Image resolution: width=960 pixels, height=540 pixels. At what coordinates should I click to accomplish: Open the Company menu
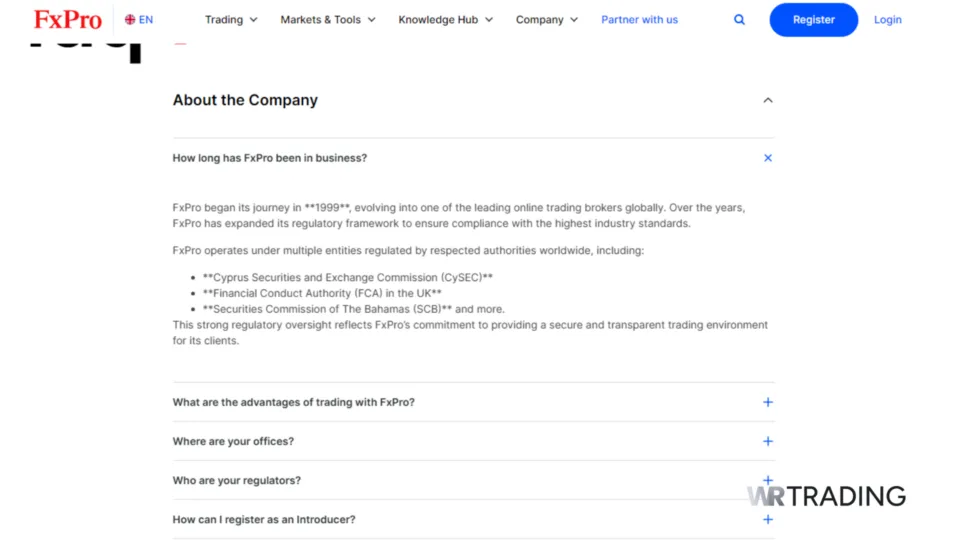547,20
